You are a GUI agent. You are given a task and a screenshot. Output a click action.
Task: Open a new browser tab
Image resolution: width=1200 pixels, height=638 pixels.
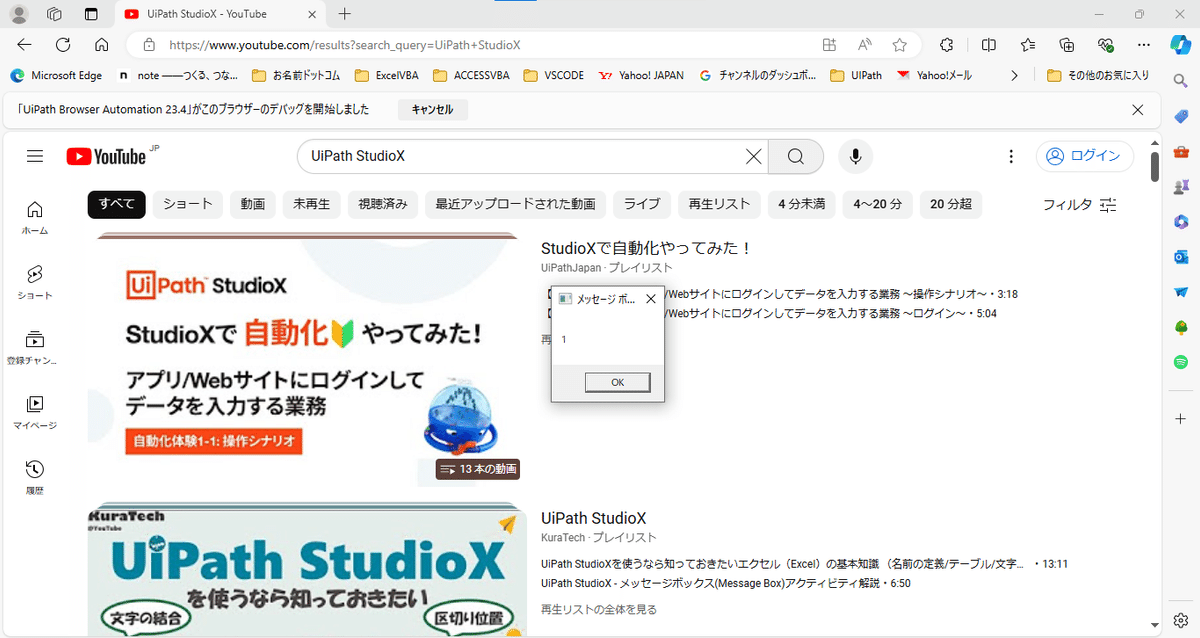point(345,14)
